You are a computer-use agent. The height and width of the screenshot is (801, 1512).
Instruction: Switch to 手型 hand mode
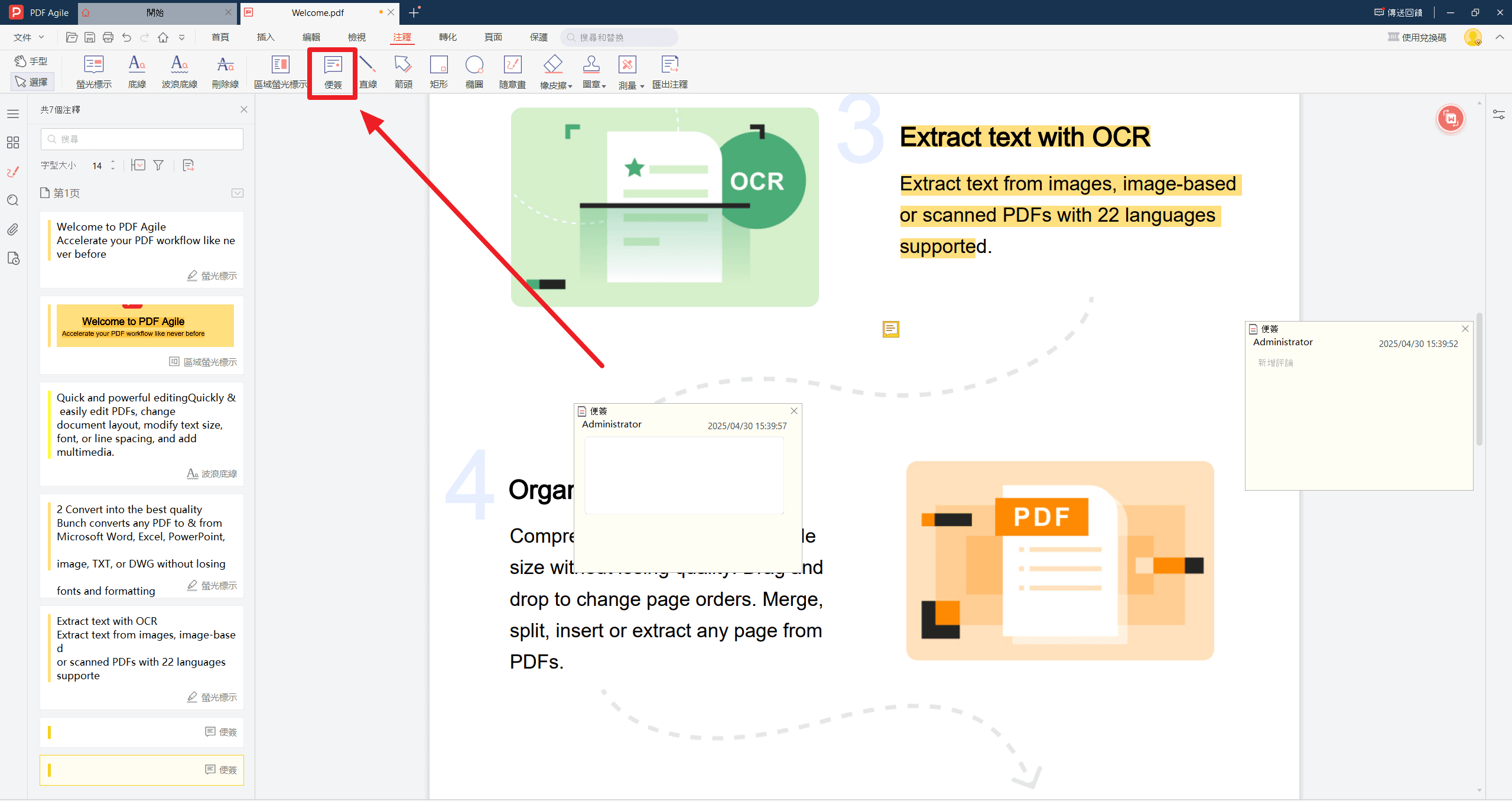[x=32, y=61]
